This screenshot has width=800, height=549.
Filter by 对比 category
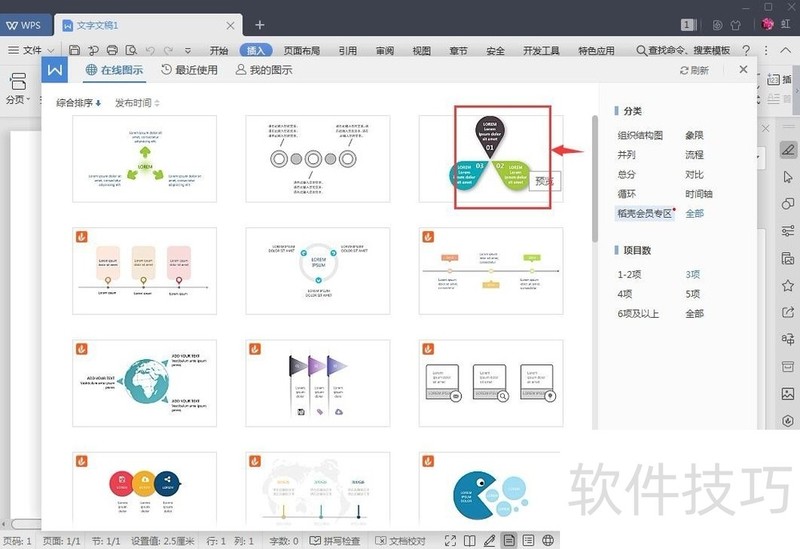pos(694,174)
